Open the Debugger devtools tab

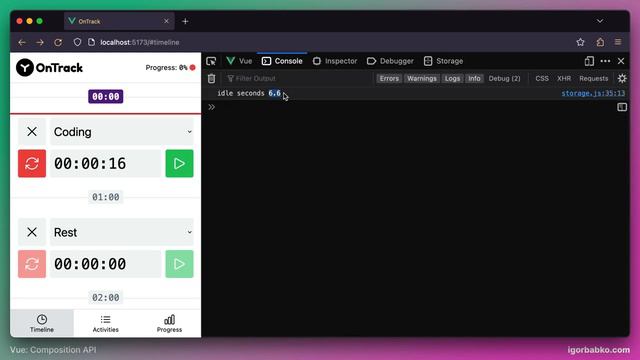pos(390,61)
